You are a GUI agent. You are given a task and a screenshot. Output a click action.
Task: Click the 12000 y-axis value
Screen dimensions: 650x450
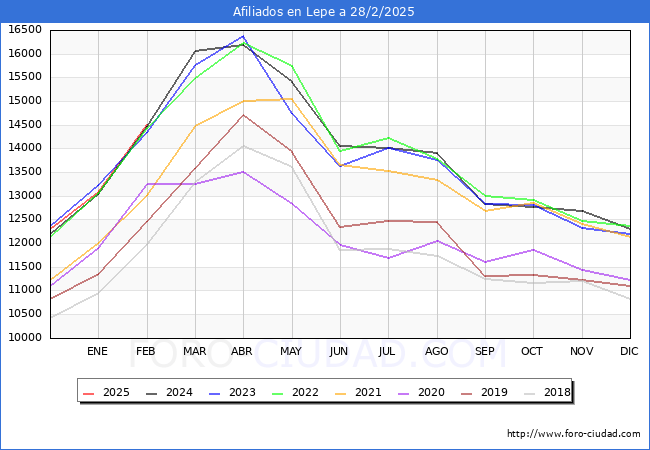click(25, 243)
